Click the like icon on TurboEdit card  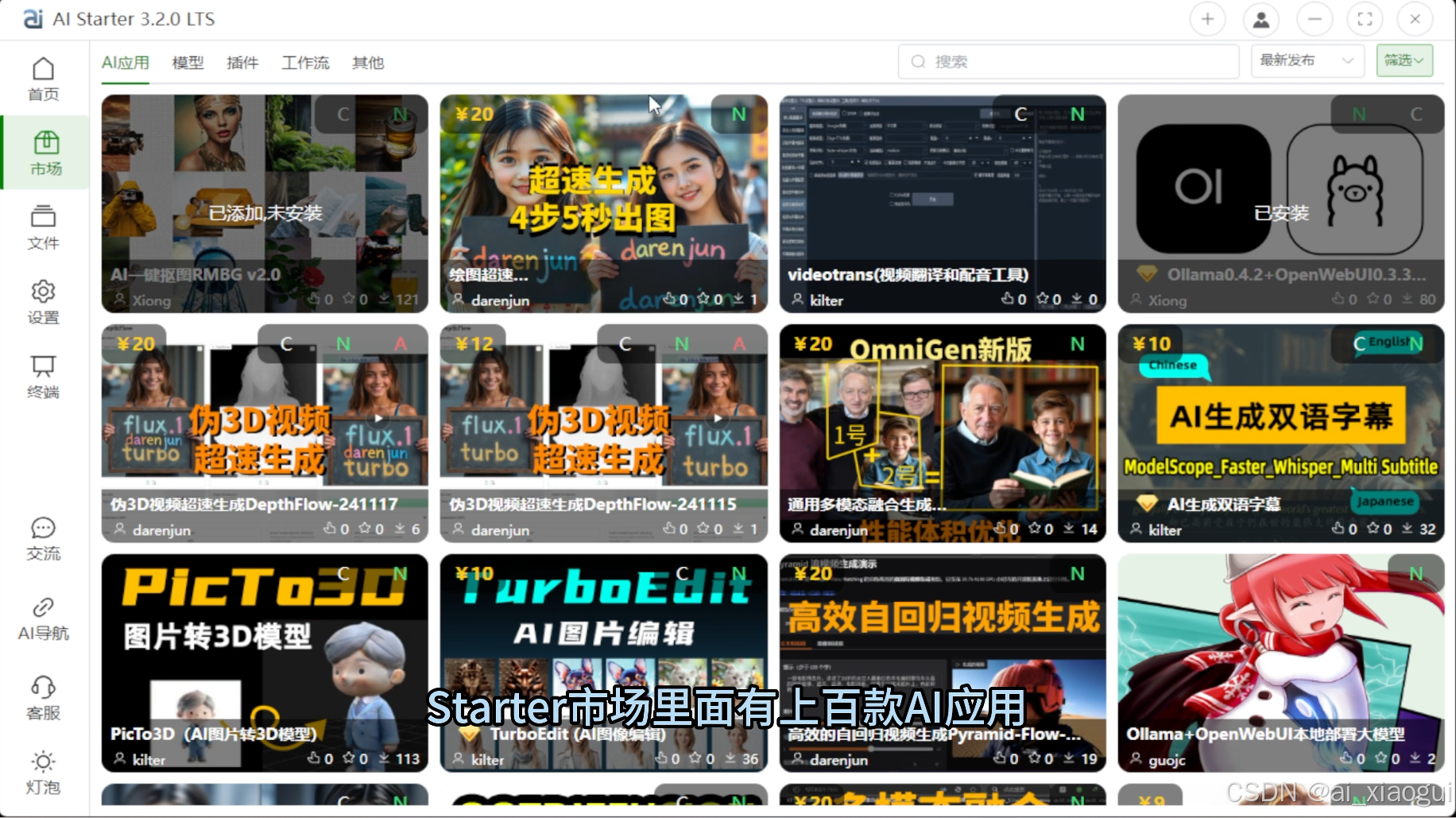(660, 758)
